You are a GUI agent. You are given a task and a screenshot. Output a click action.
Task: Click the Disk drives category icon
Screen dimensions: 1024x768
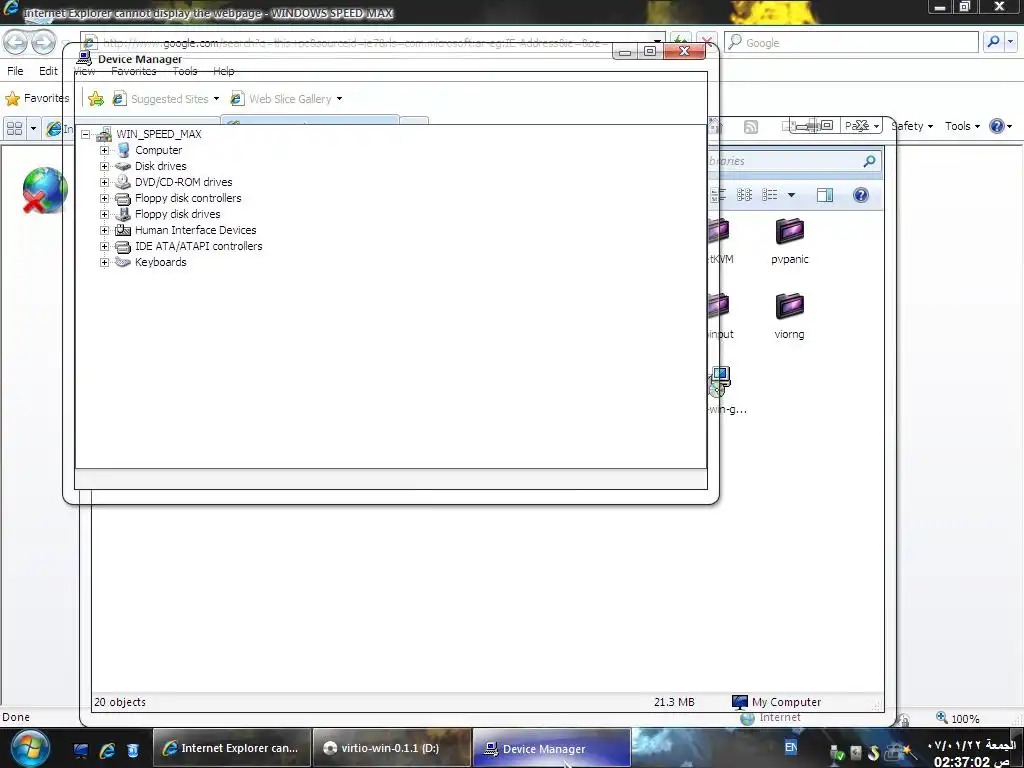point(123,166)
